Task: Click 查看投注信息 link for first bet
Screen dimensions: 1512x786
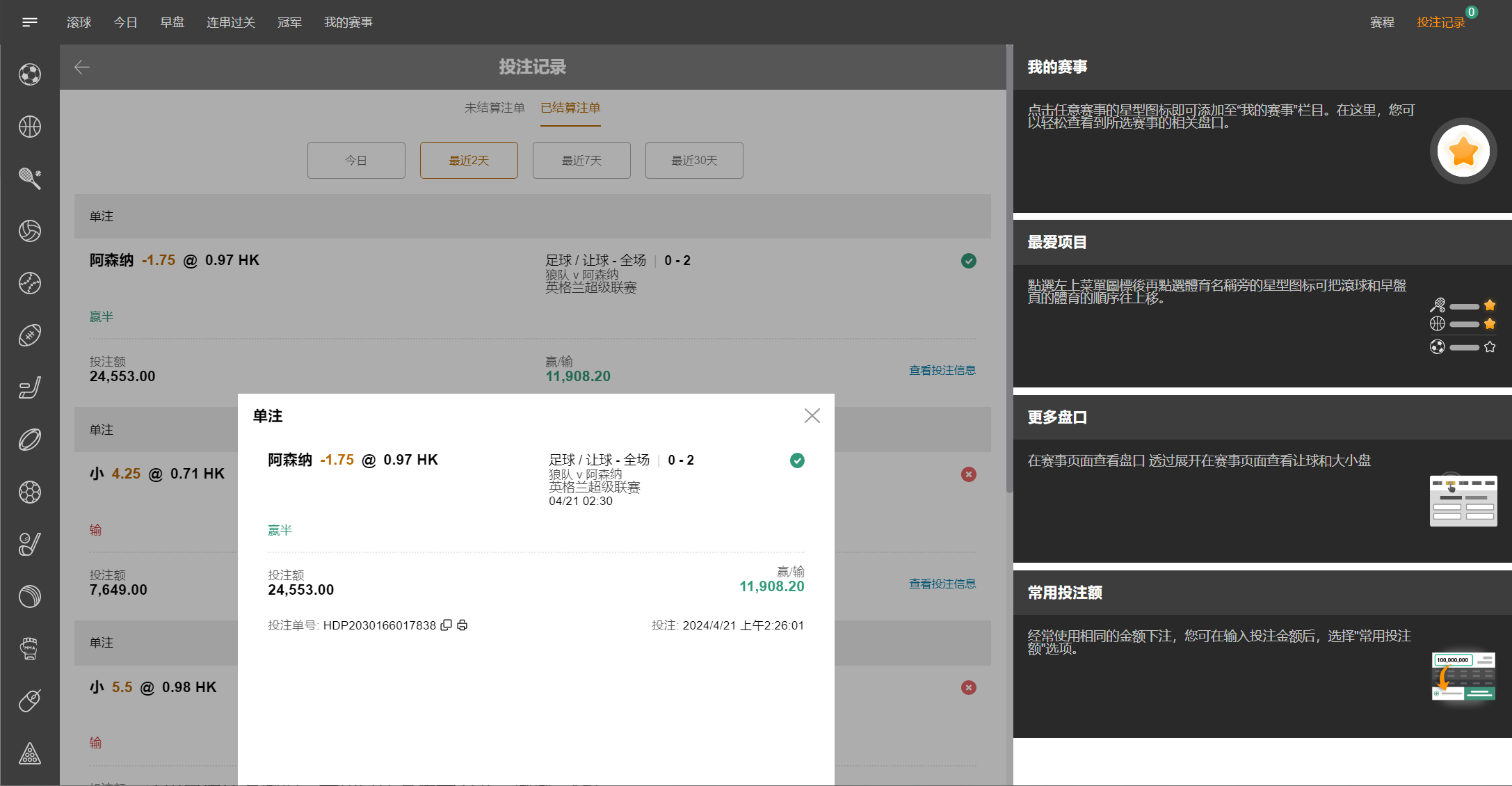Action: (942, 370)
